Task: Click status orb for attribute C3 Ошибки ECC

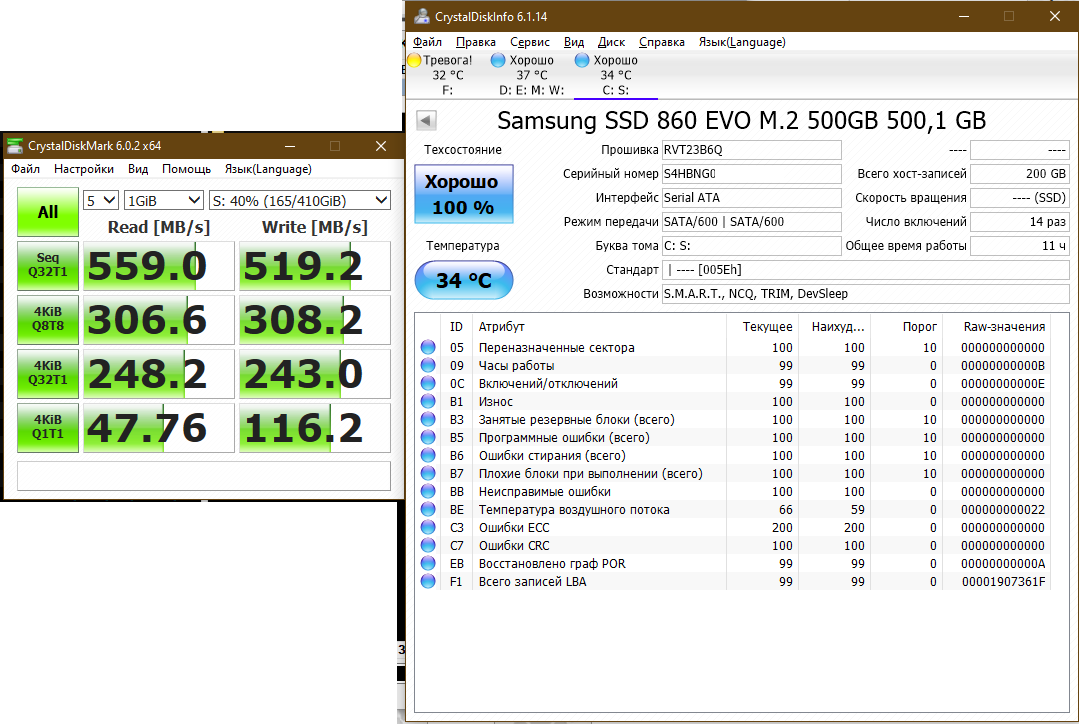Action: click(x=428, y=527)
